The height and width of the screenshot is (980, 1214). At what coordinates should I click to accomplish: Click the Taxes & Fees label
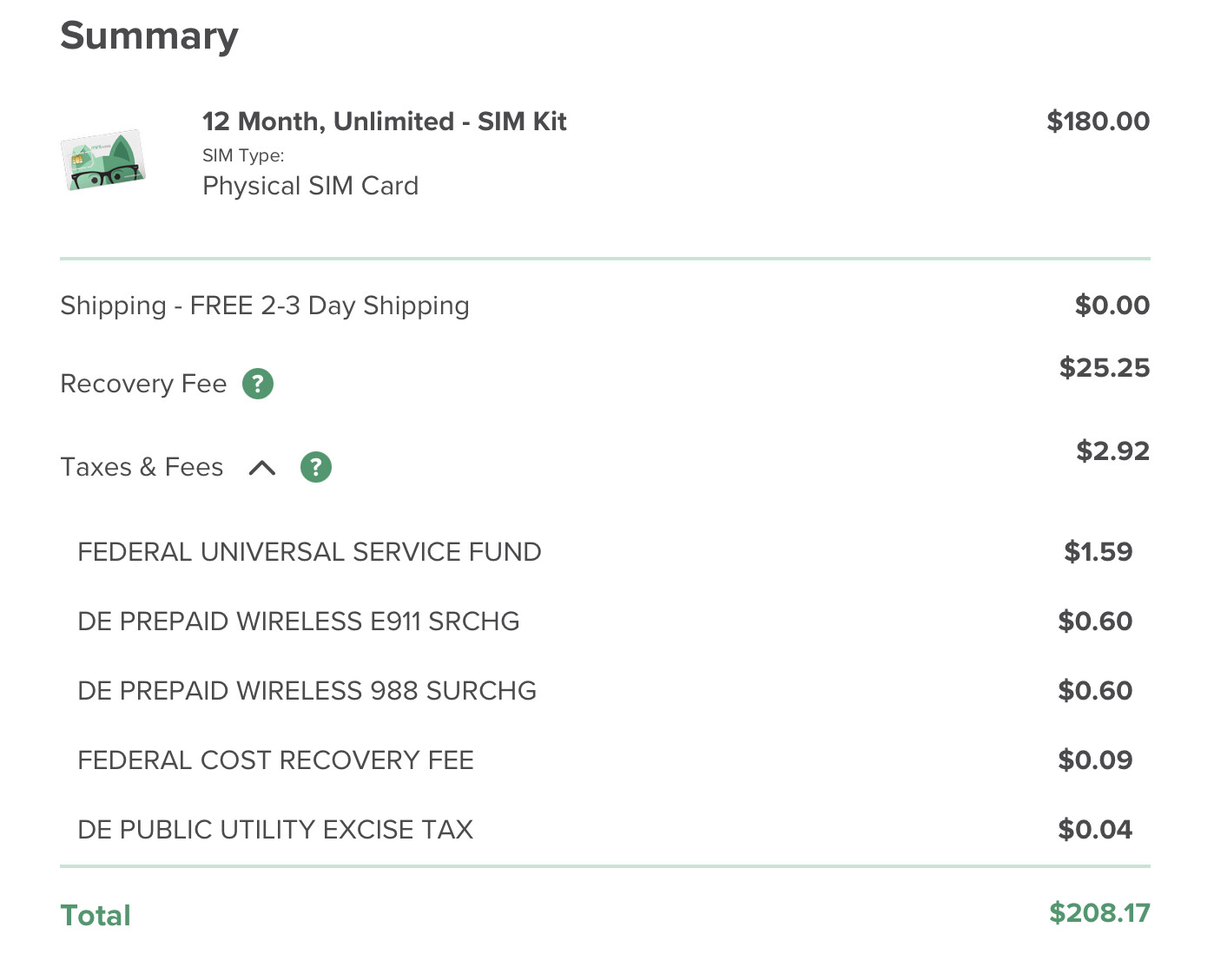(142, 467)
